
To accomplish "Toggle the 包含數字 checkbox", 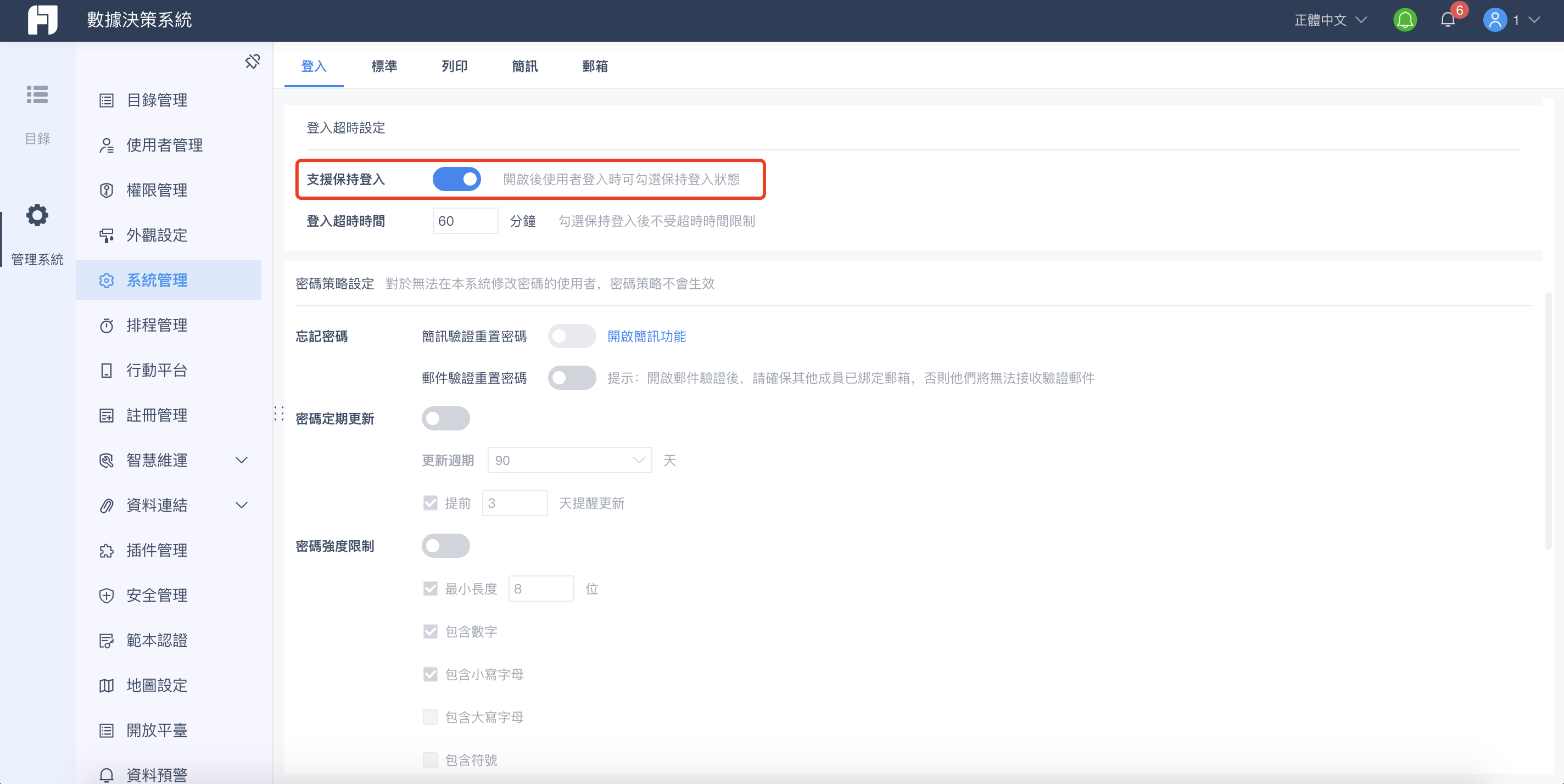I will 431,632.
